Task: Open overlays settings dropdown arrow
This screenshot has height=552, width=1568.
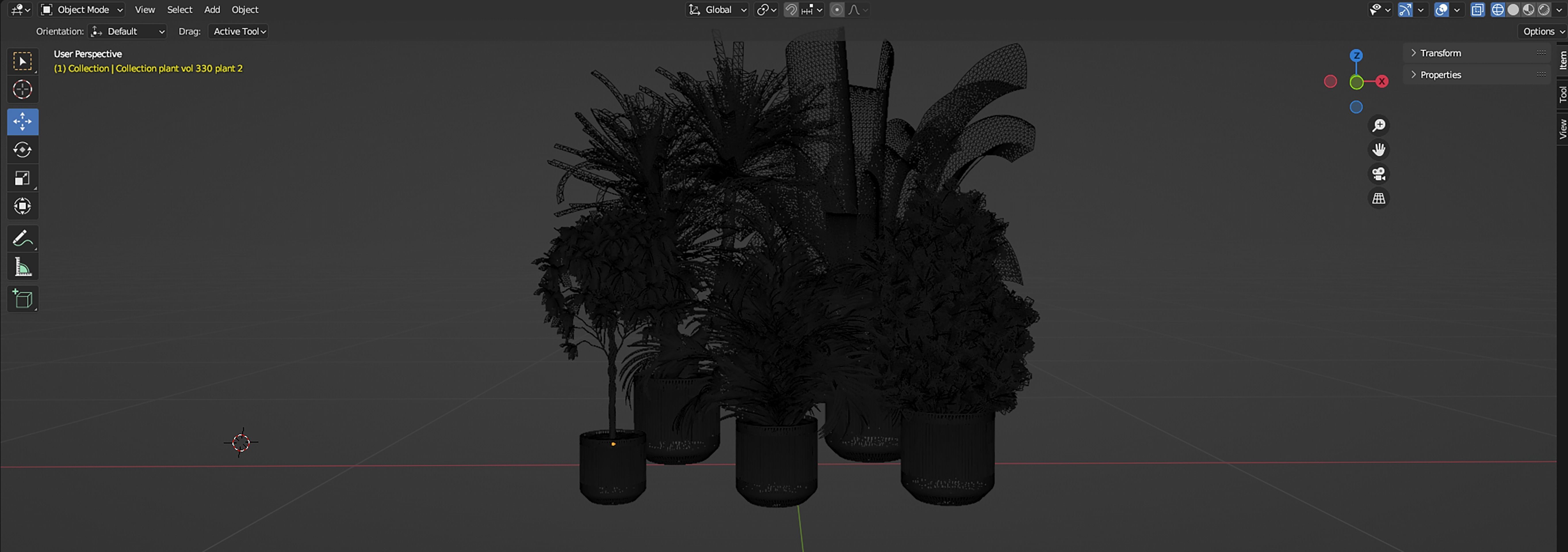Action: click(1457, 10)
